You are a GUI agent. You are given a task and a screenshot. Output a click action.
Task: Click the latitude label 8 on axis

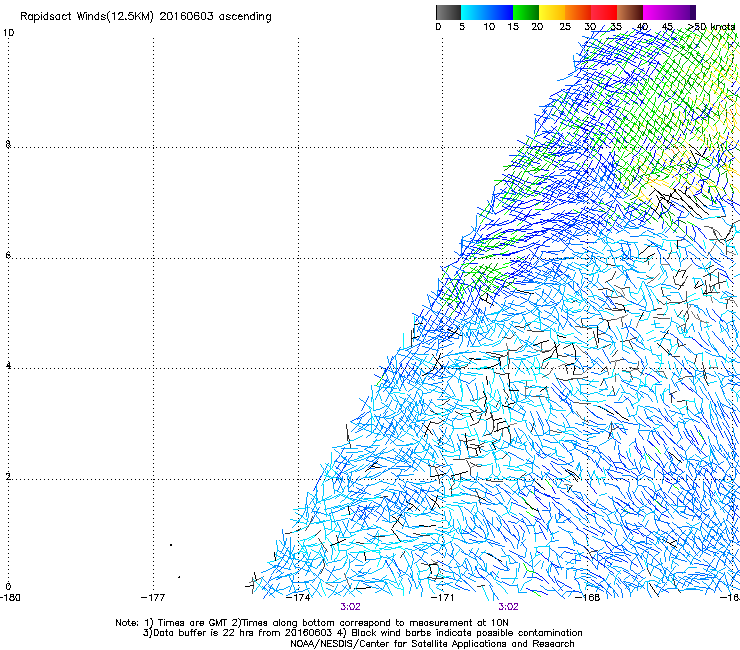pyautogui.click(x=8, y=144)
